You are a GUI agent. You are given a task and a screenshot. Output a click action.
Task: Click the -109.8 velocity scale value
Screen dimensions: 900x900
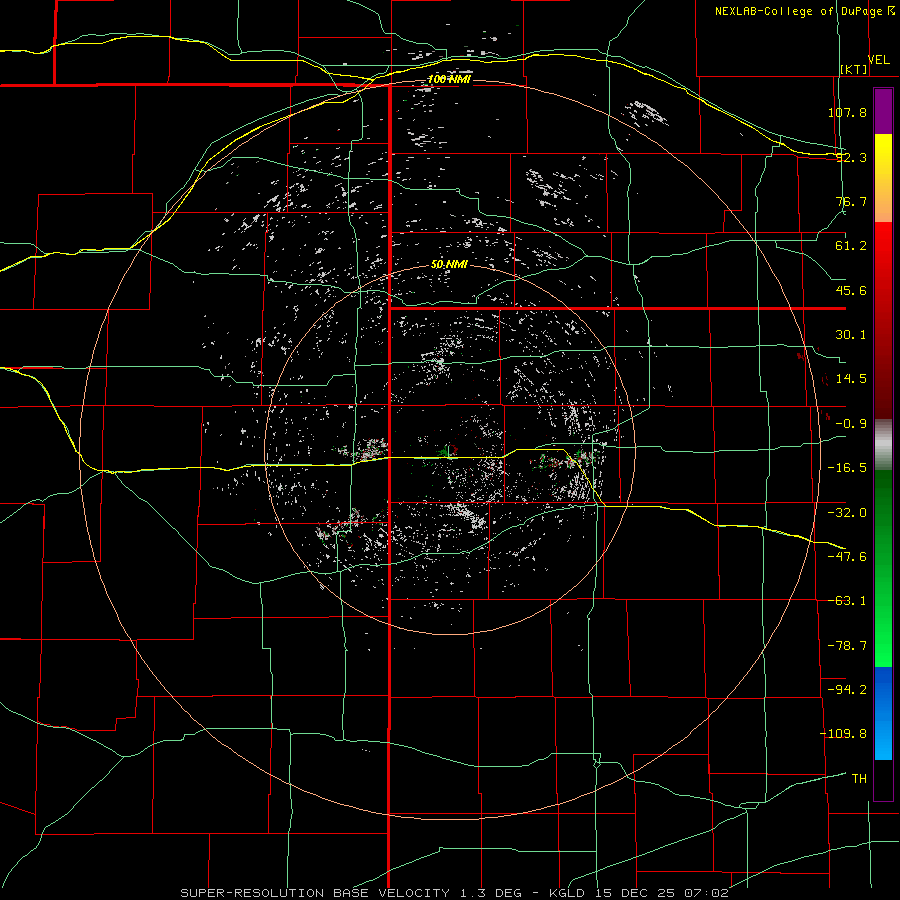843,734
